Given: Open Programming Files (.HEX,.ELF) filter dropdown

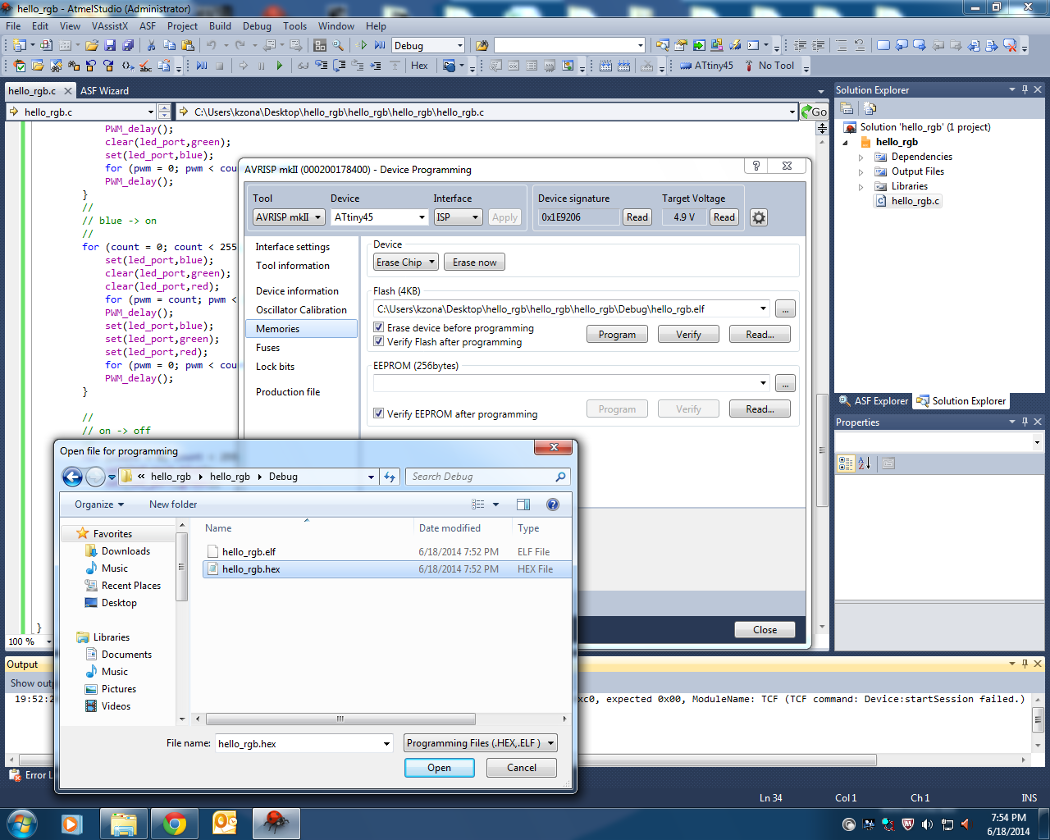Looking at the screenshot, I should pyautogui.click(x=480, y=743).
